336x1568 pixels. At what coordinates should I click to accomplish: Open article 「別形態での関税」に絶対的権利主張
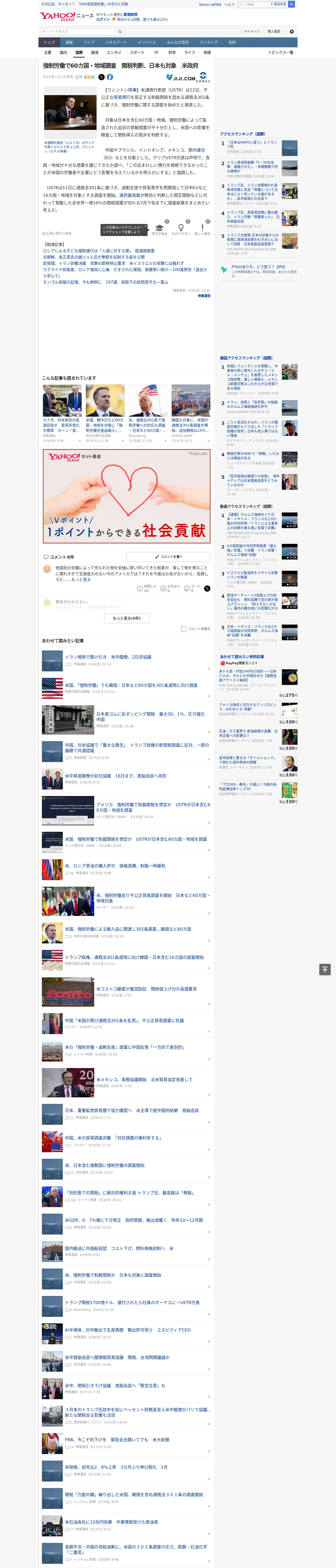point(129,1192)
